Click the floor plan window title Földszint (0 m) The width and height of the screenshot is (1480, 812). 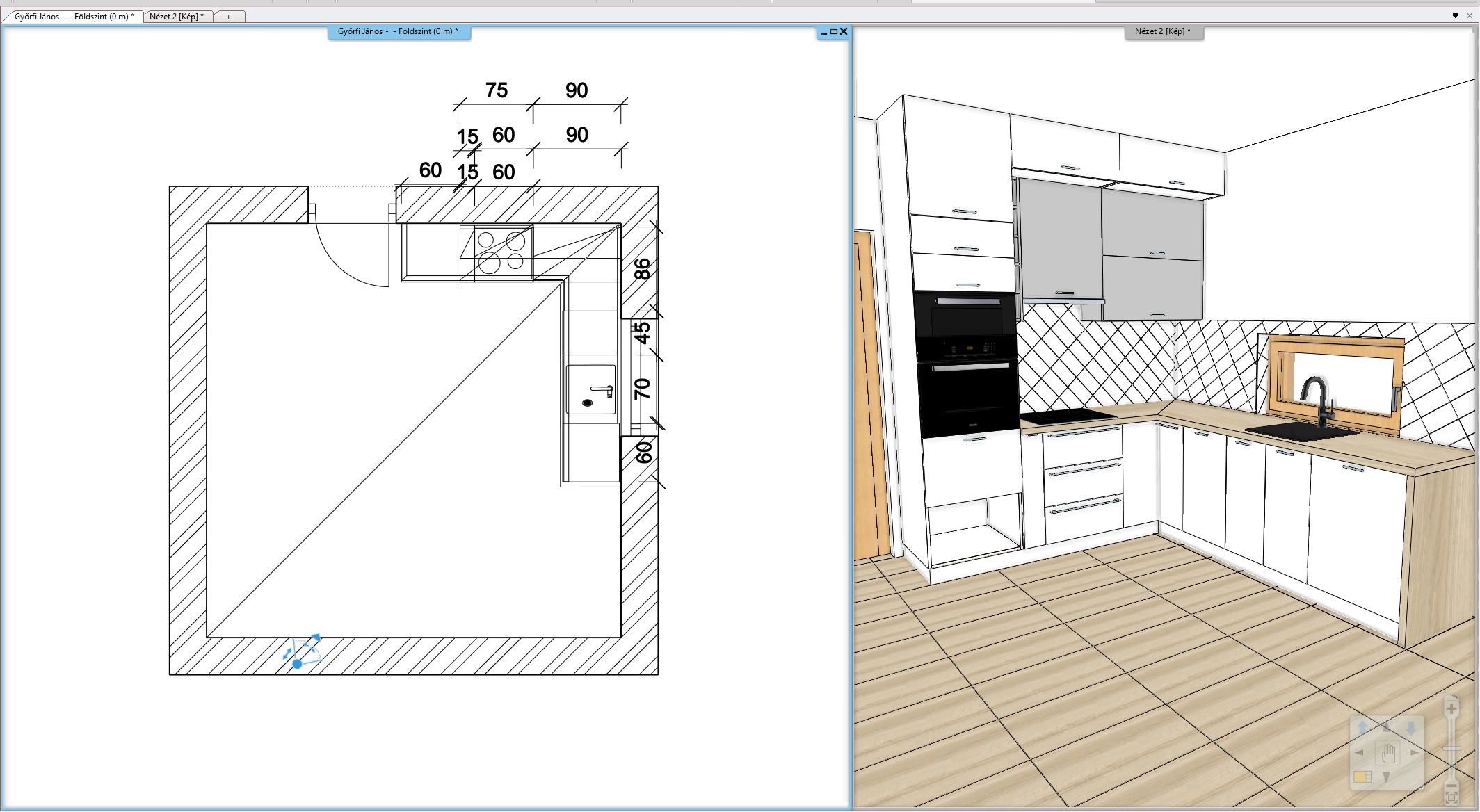(x=399, y=31)
